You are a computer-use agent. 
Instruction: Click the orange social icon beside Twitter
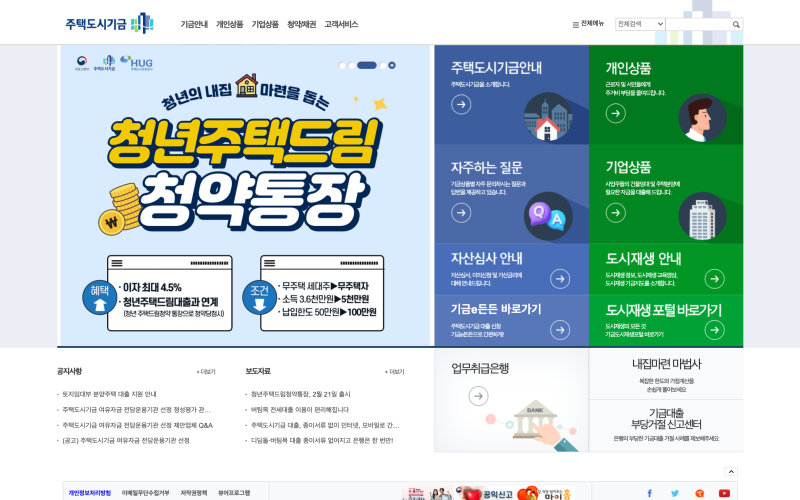click(699, 493)
